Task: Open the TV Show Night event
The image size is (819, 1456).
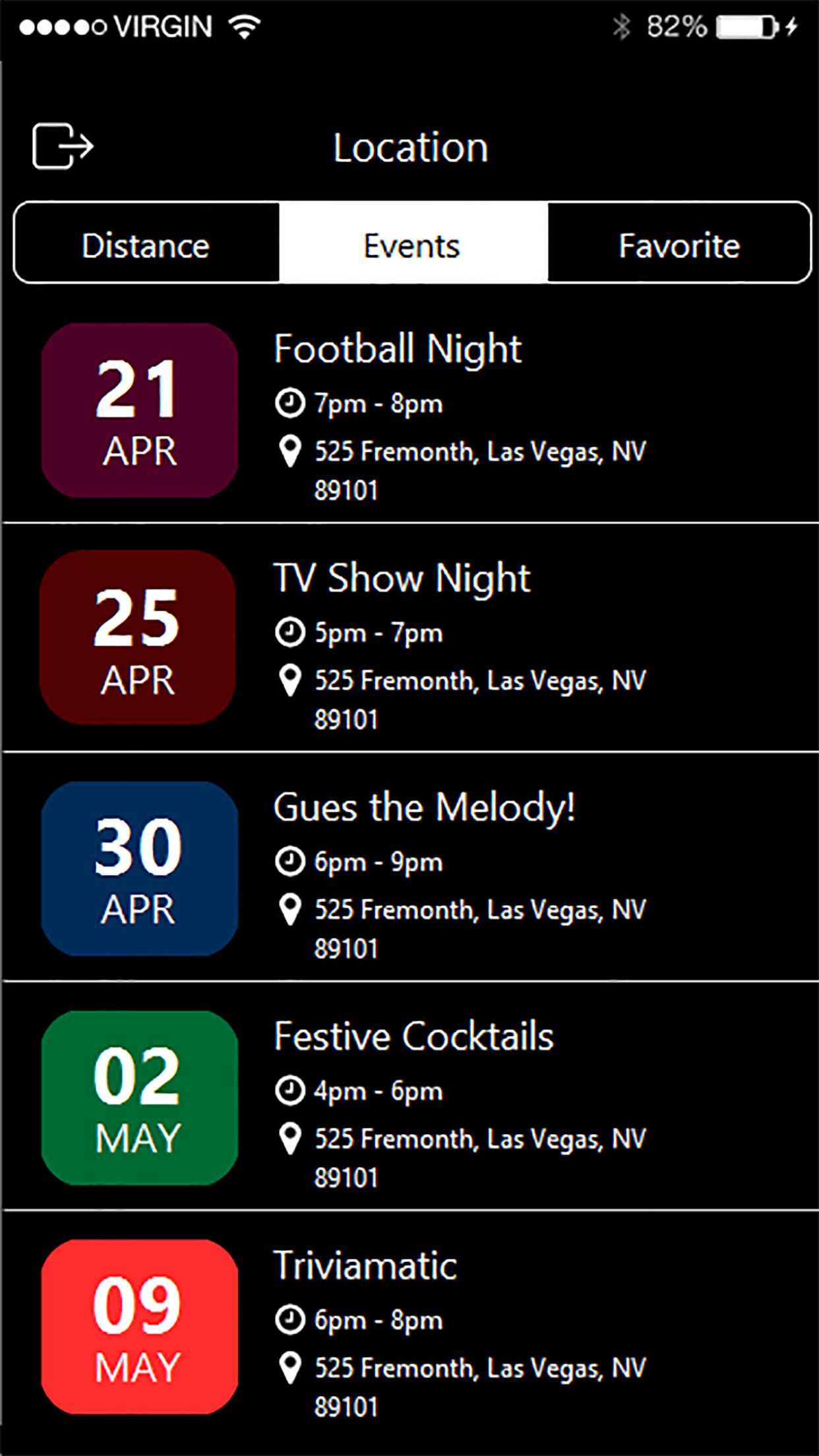Action: pyautogui.click(x=402, y=578)
